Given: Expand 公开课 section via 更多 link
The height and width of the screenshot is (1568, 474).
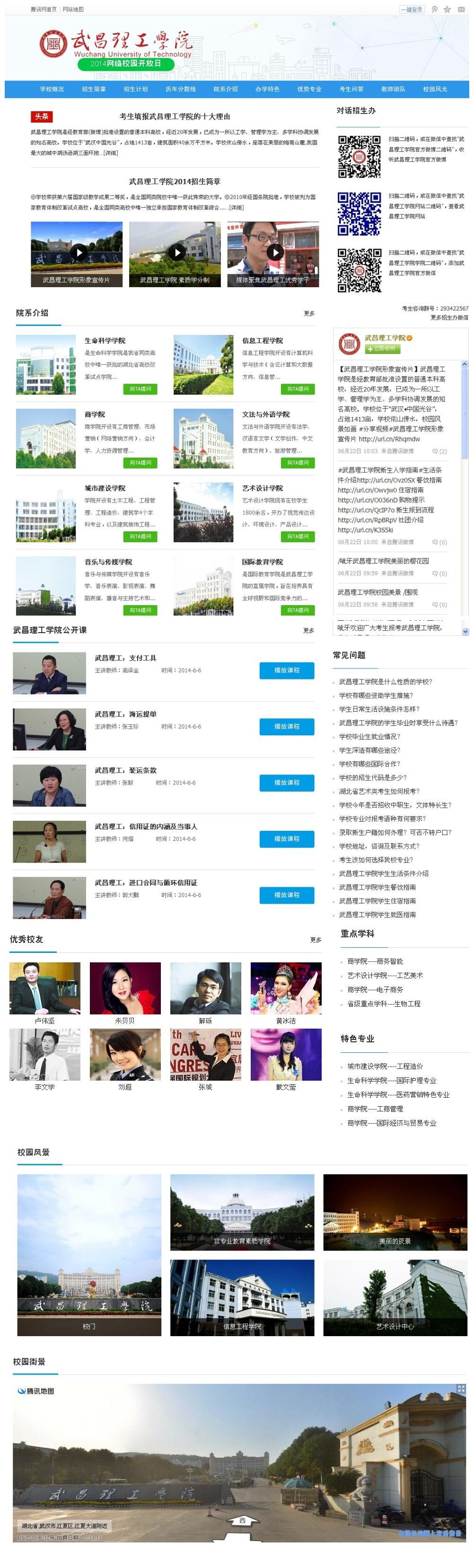Looking at the screenshot, I should tap(308, 630).
